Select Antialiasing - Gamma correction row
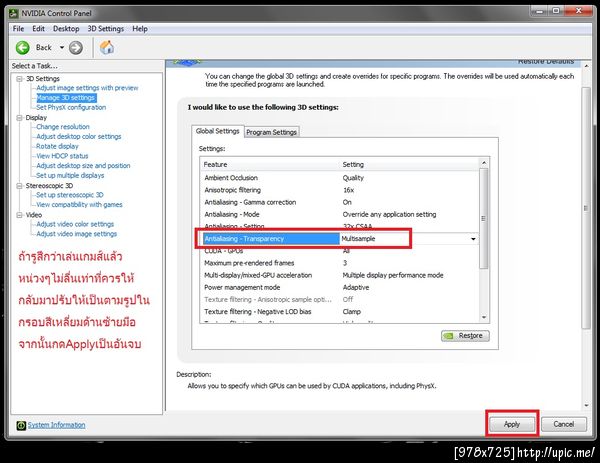 point(340,202)
